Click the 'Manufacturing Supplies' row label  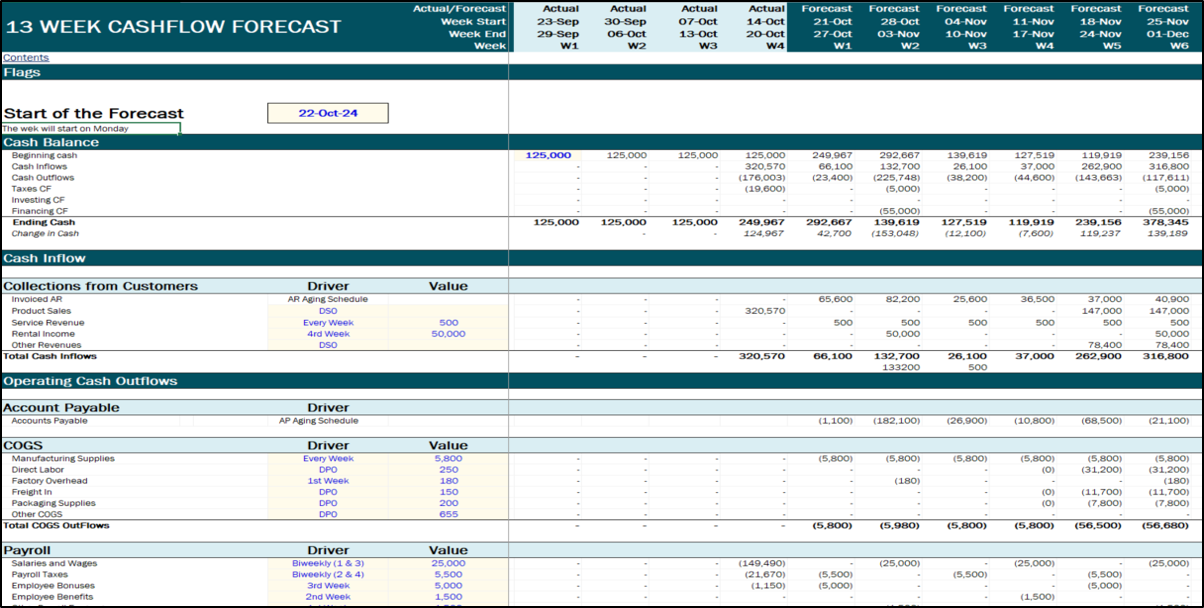63,458
